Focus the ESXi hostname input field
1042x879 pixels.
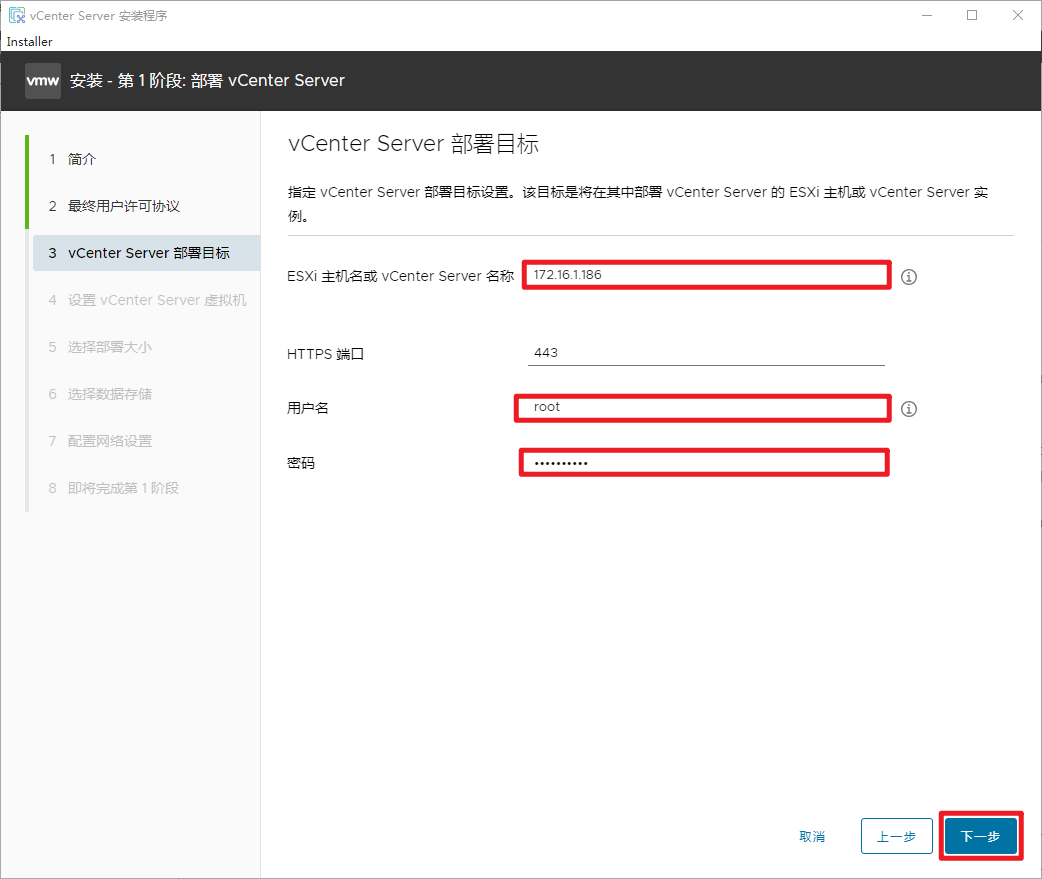(x=706, y=275)
